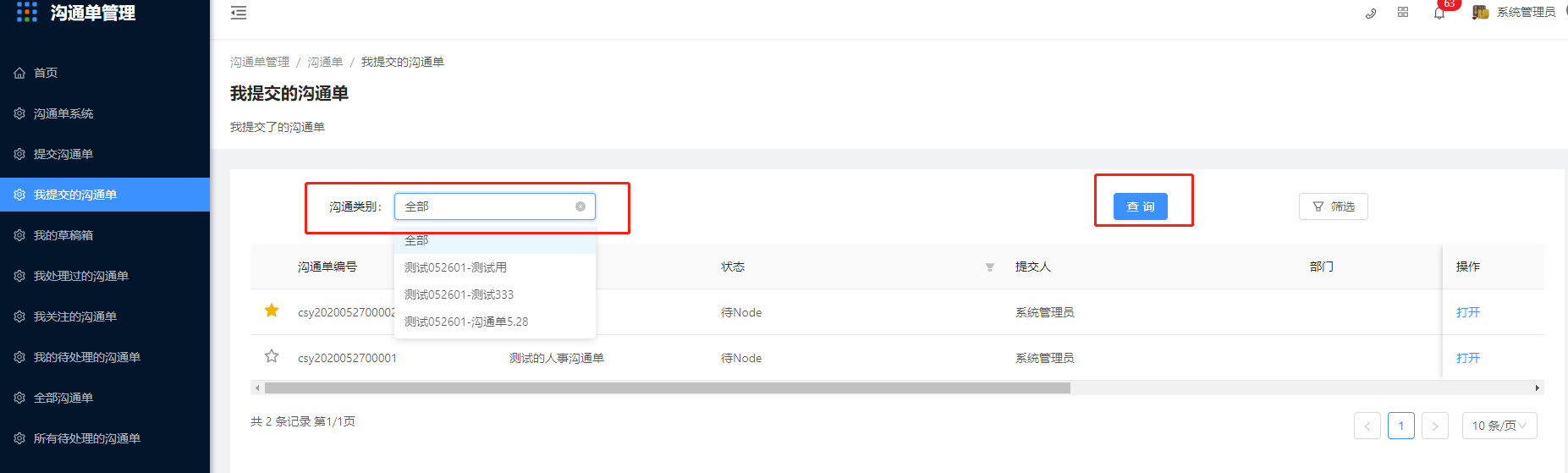Go to next page arrow

click(1435, 426)
